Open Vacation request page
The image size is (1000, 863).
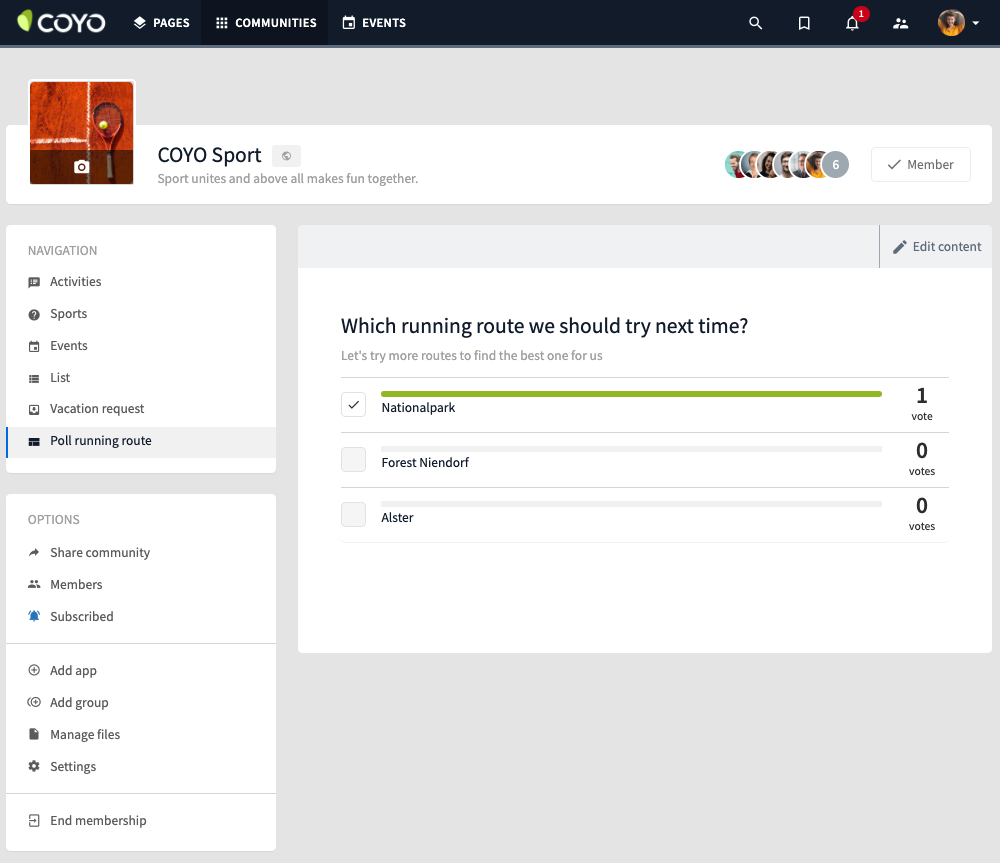[97, 408]
